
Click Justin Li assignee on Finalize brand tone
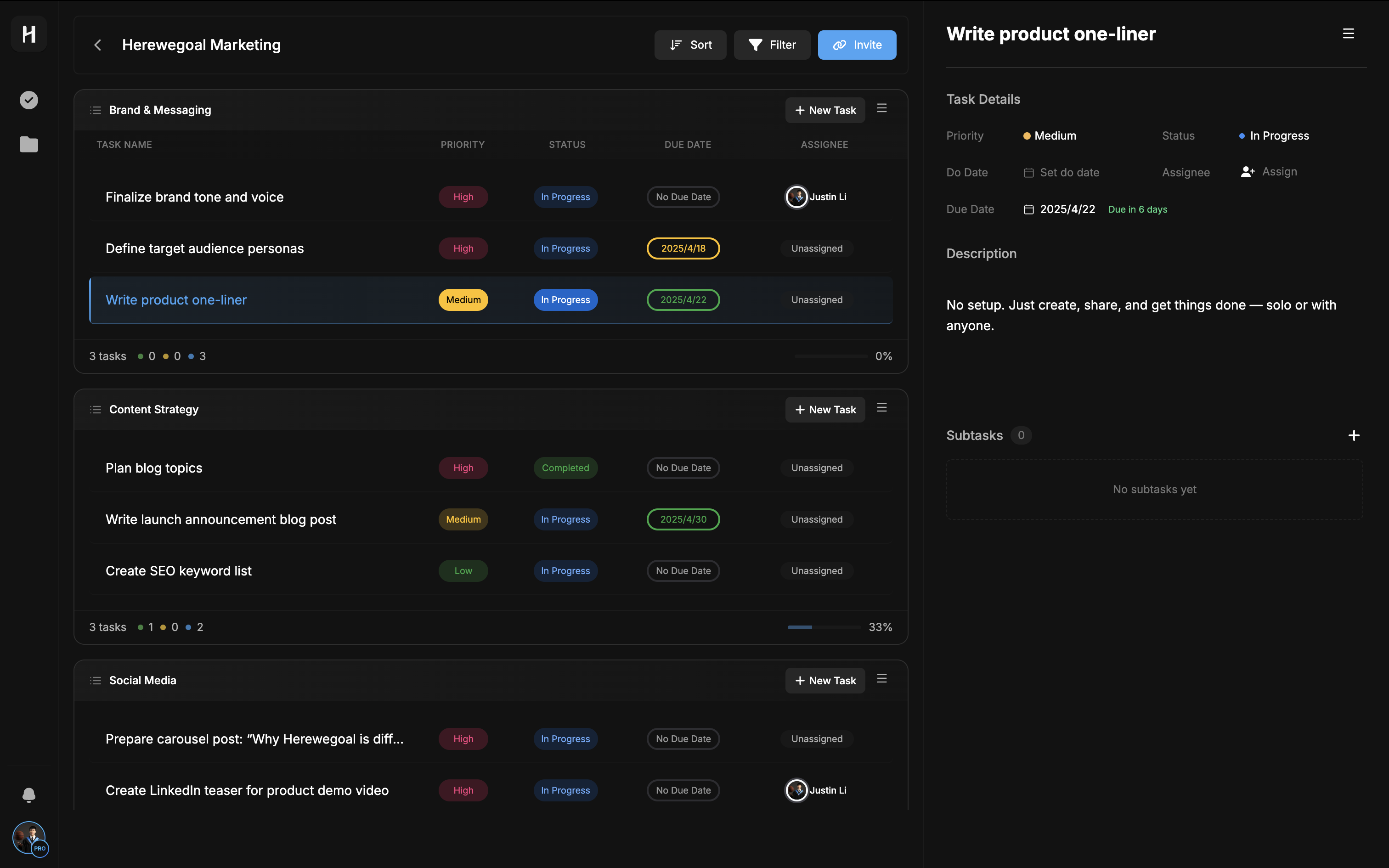[x=816, y=197]
